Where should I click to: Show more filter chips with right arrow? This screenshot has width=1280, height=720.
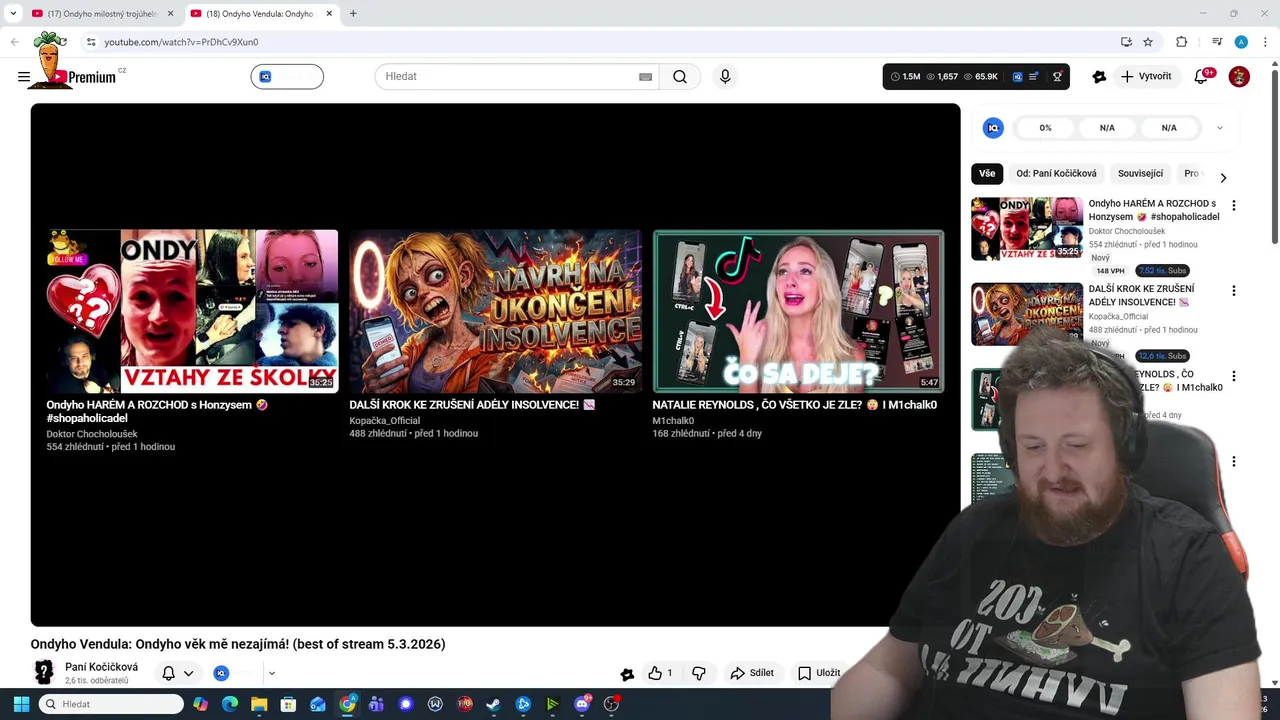(x=1222, y=178)
